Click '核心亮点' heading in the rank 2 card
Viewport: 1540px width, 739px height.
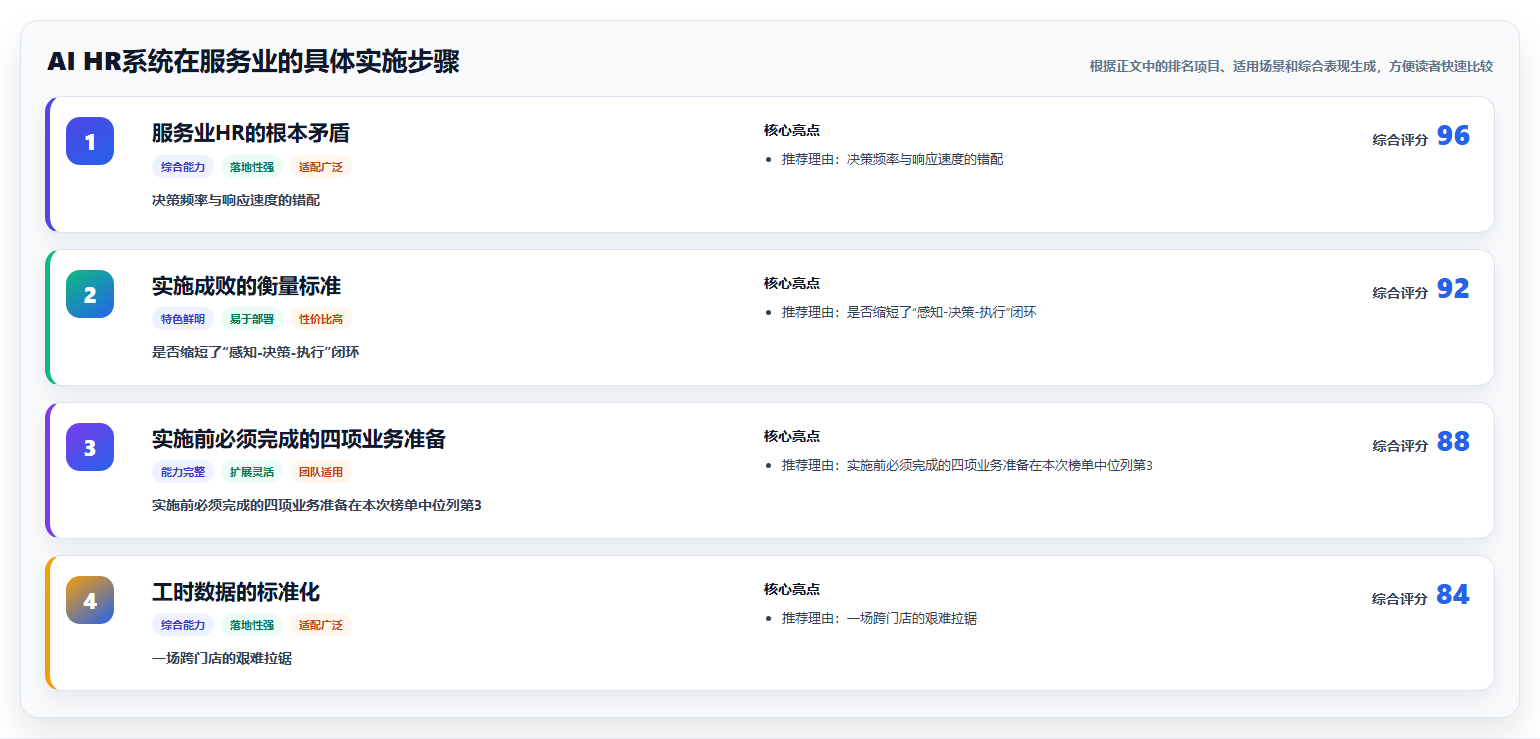point(792,284)
